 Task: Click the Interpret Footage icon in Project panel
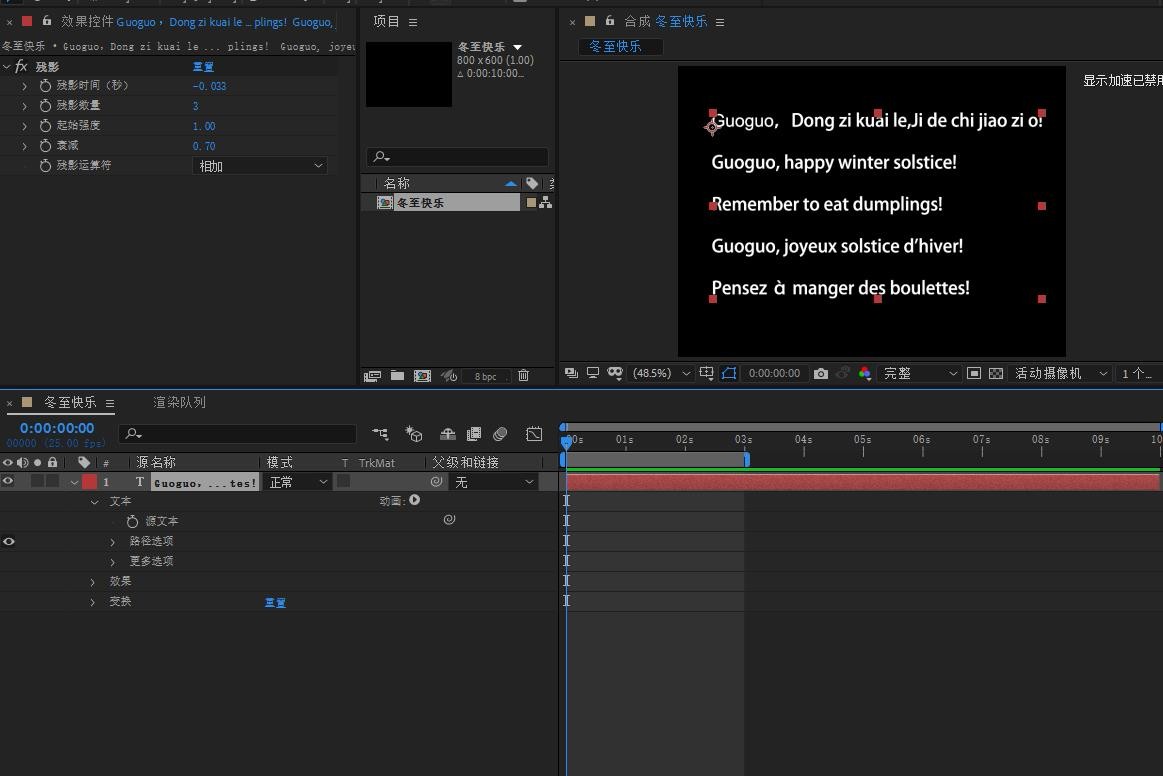tap(372, 376)
